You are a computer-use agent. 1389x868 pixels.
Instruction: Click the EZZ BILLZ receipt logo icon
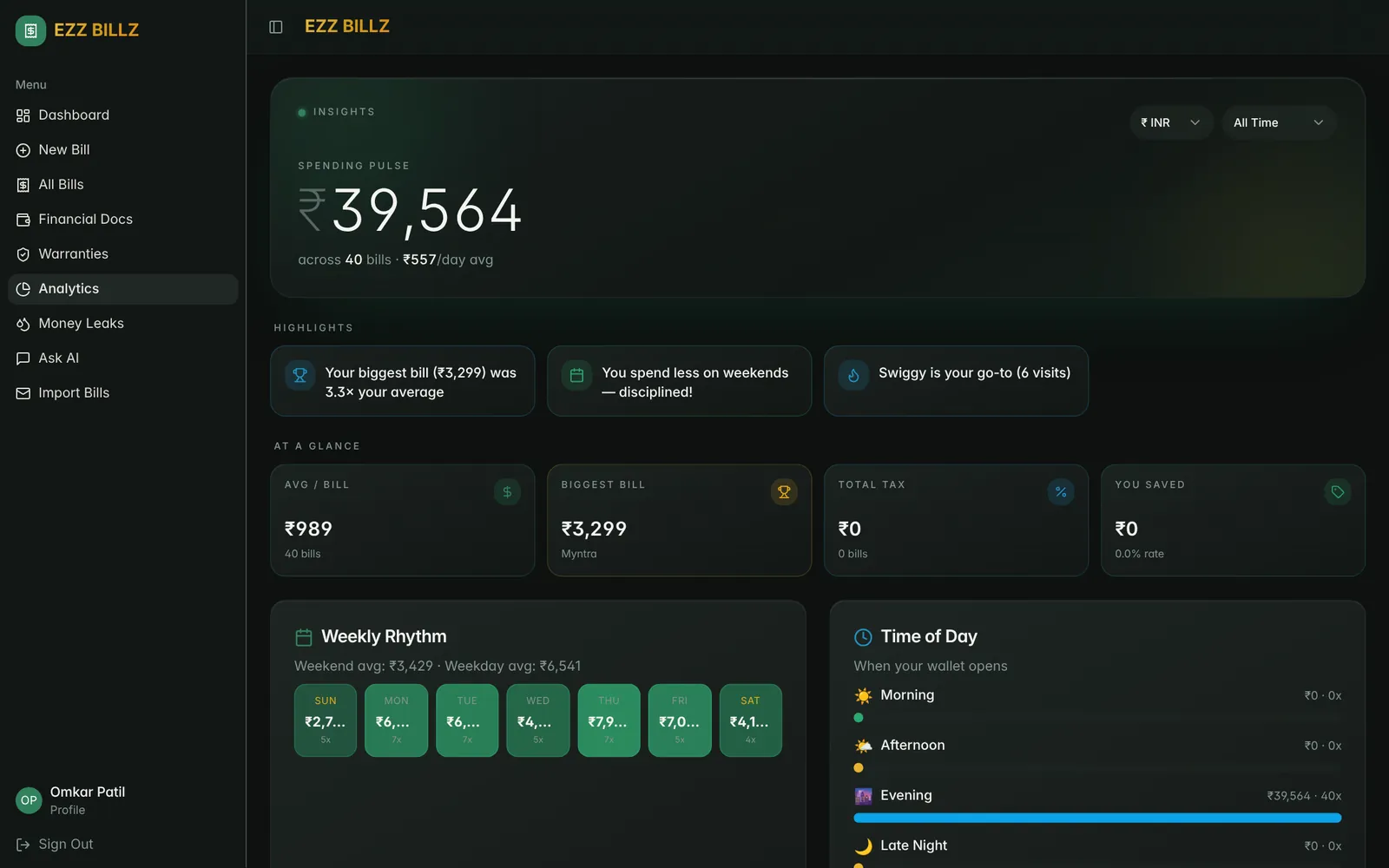30,30
